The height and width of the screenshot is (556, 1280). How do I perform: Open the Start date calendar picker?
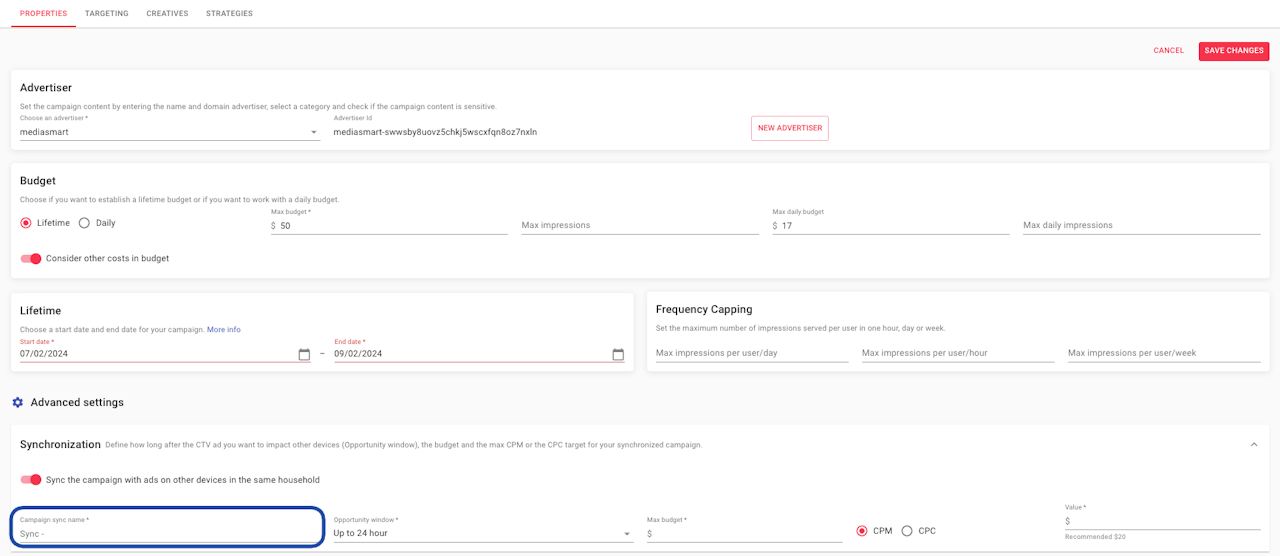tap(304, 354)
